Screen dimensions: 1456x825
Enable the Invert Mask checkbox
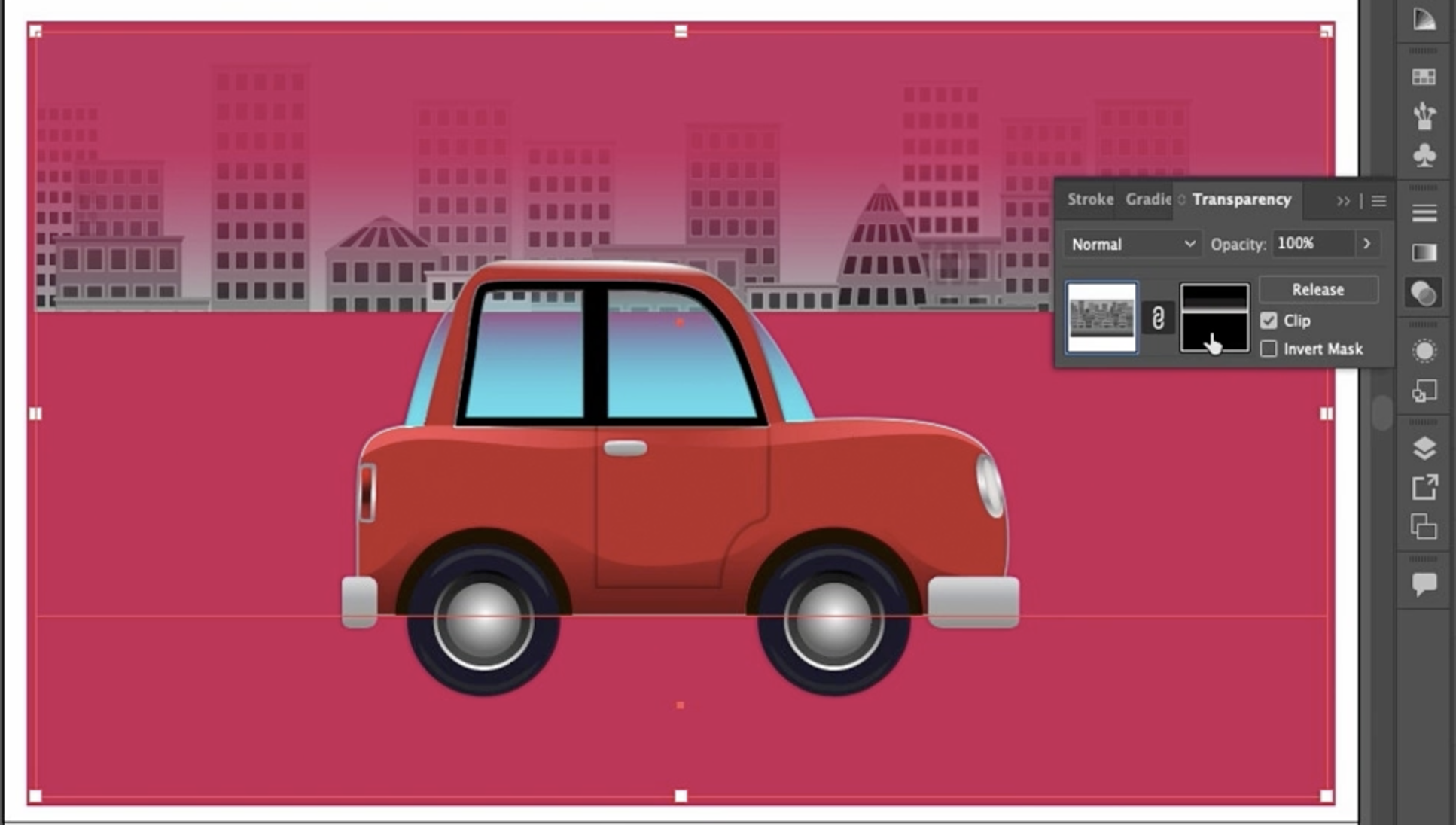[x=1269, y=349]
